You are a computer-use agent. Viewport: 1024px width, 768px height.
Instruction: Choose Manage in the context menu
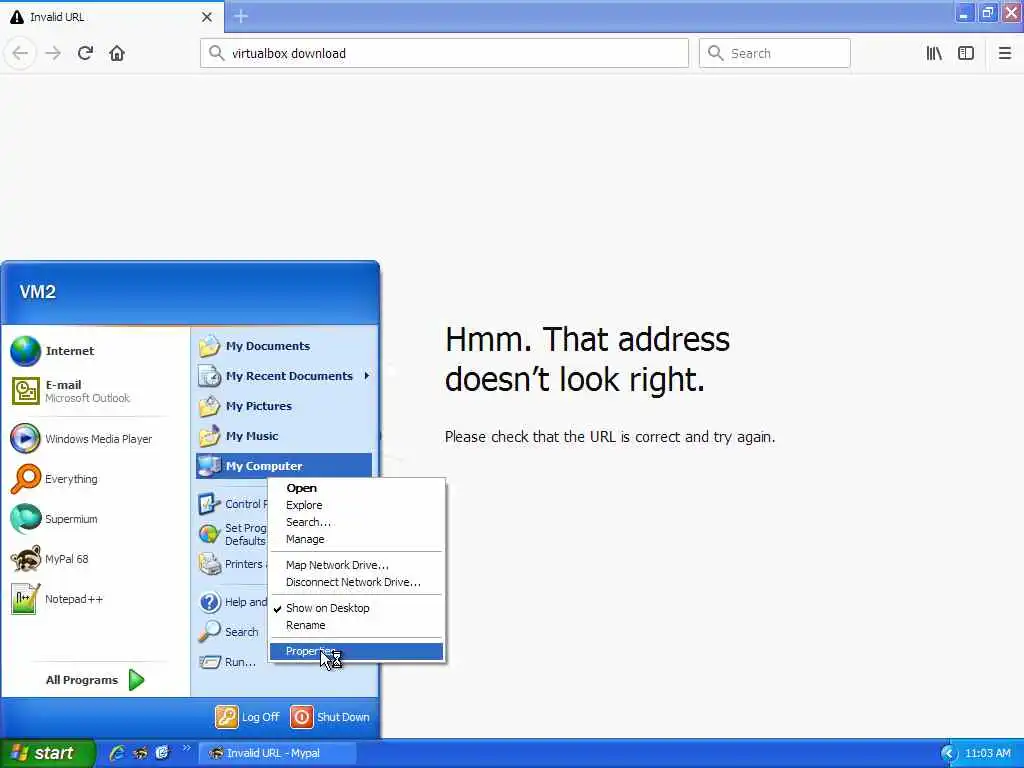coord(357,539)
